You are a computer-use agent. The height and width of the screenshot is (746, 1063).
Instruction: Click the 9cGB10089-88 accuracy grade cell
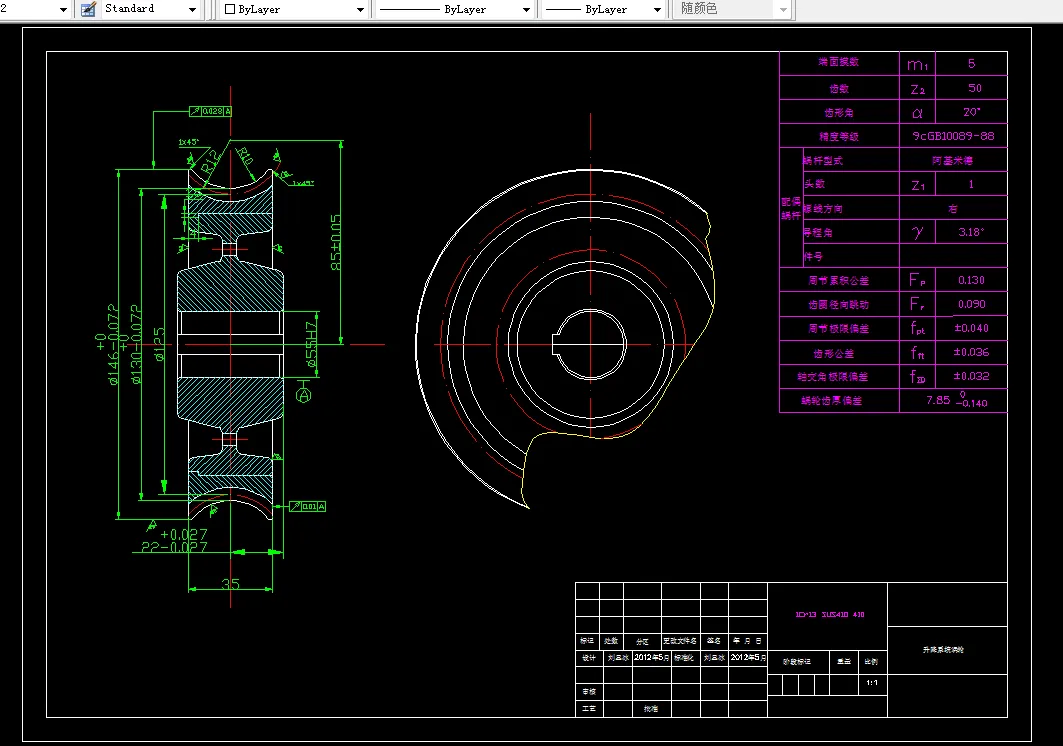point(953,136)
